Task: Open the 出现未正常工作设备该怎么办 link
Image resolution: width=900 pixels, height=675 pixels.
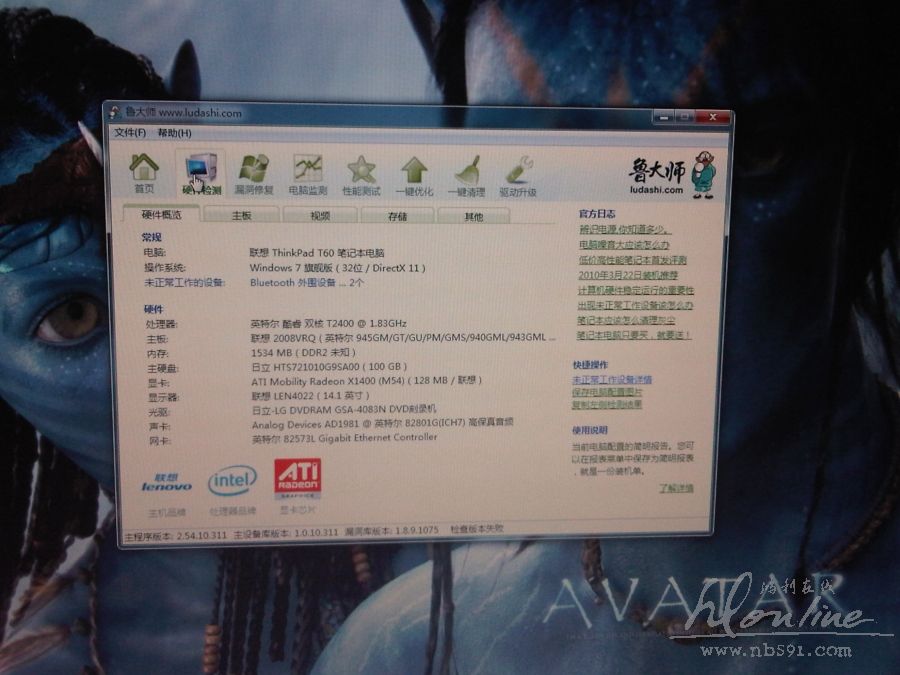Action: [635, 305]
